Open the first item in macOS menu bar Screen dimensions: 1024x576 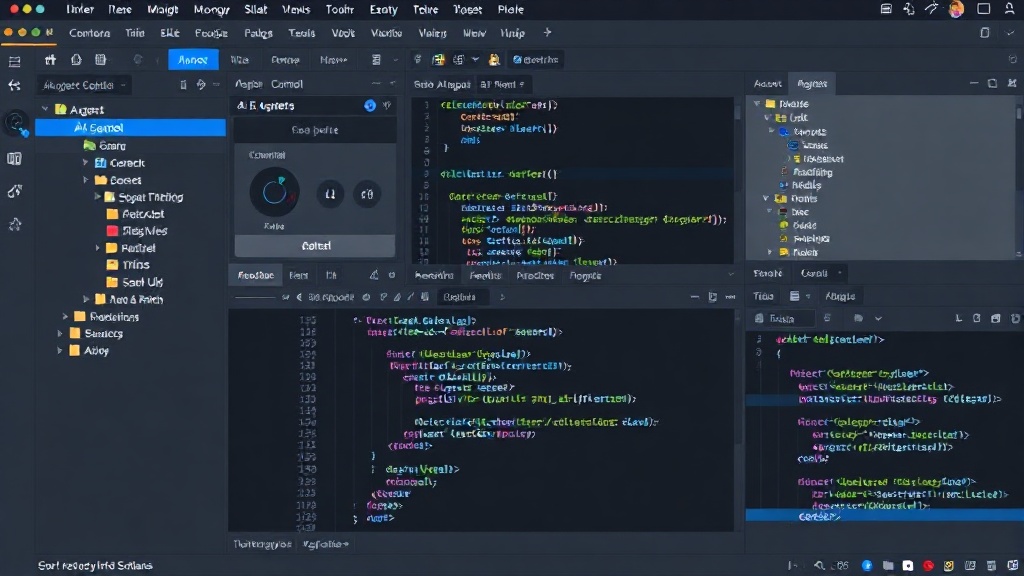(80, 10)
